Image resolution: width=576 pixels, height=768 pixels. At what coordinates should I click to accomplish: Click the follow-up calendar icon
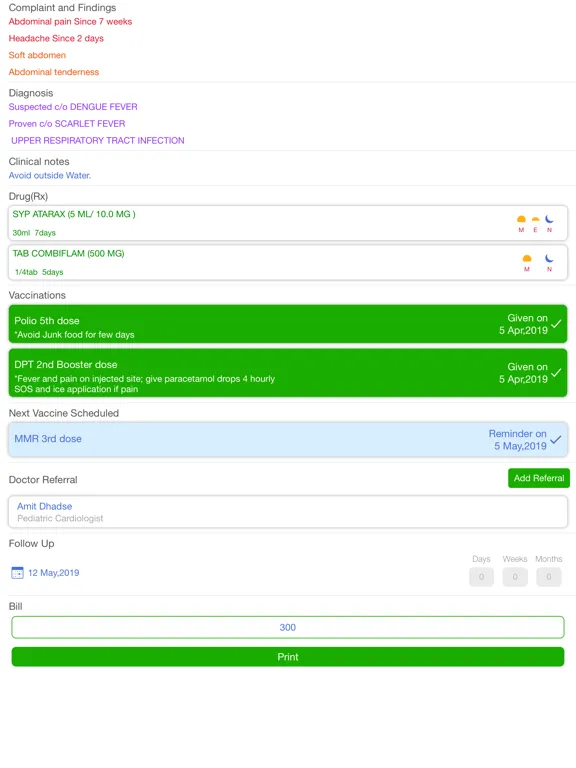click(17, 573)
